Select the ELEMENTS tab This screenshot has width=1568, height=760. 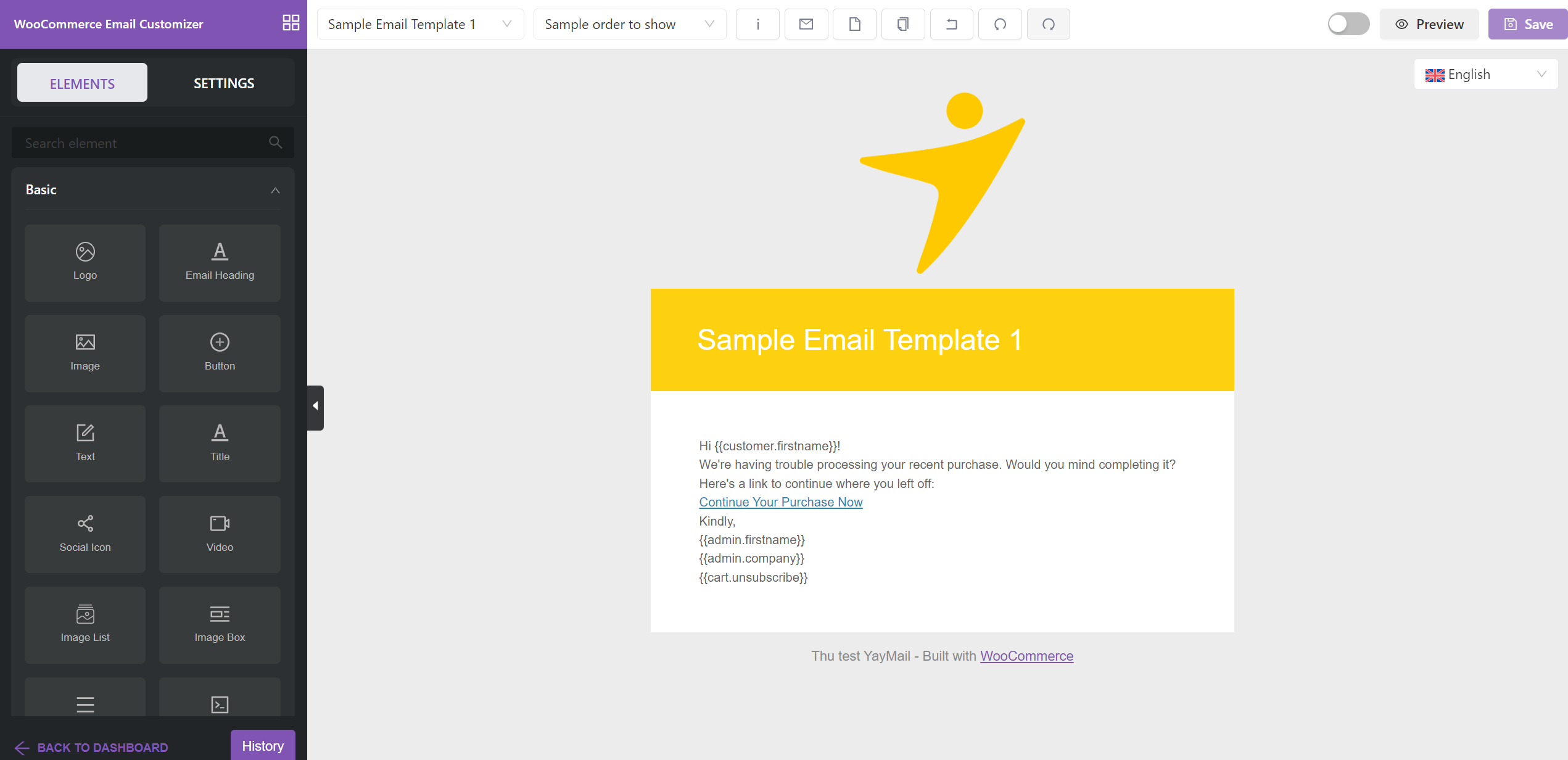pyautogui.click(x=82, y=83)
